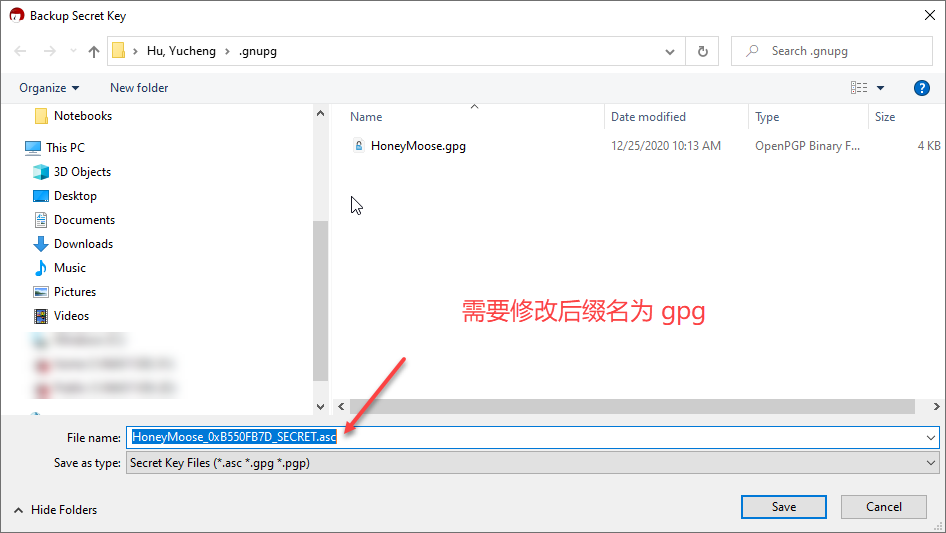Change the view layout icon
Viewport: 946px width, 533px height.
859,88
